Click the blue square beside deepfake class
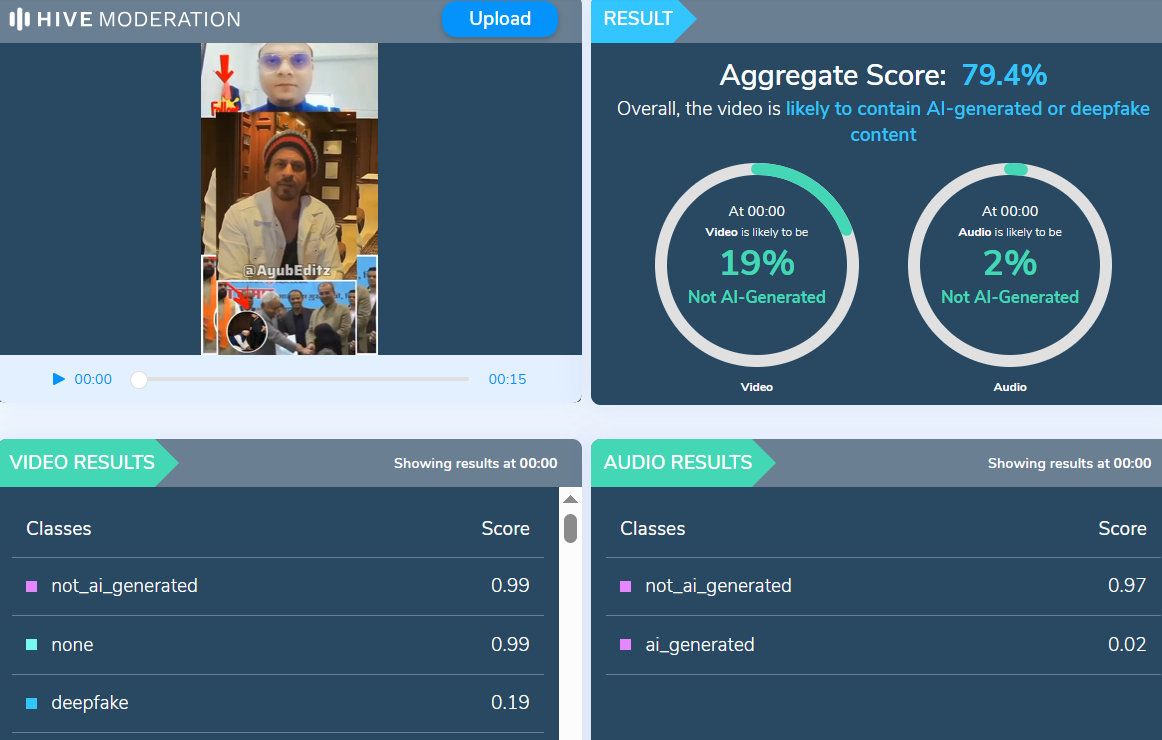This screenshot has height=740, width=1162. [31, 703]
